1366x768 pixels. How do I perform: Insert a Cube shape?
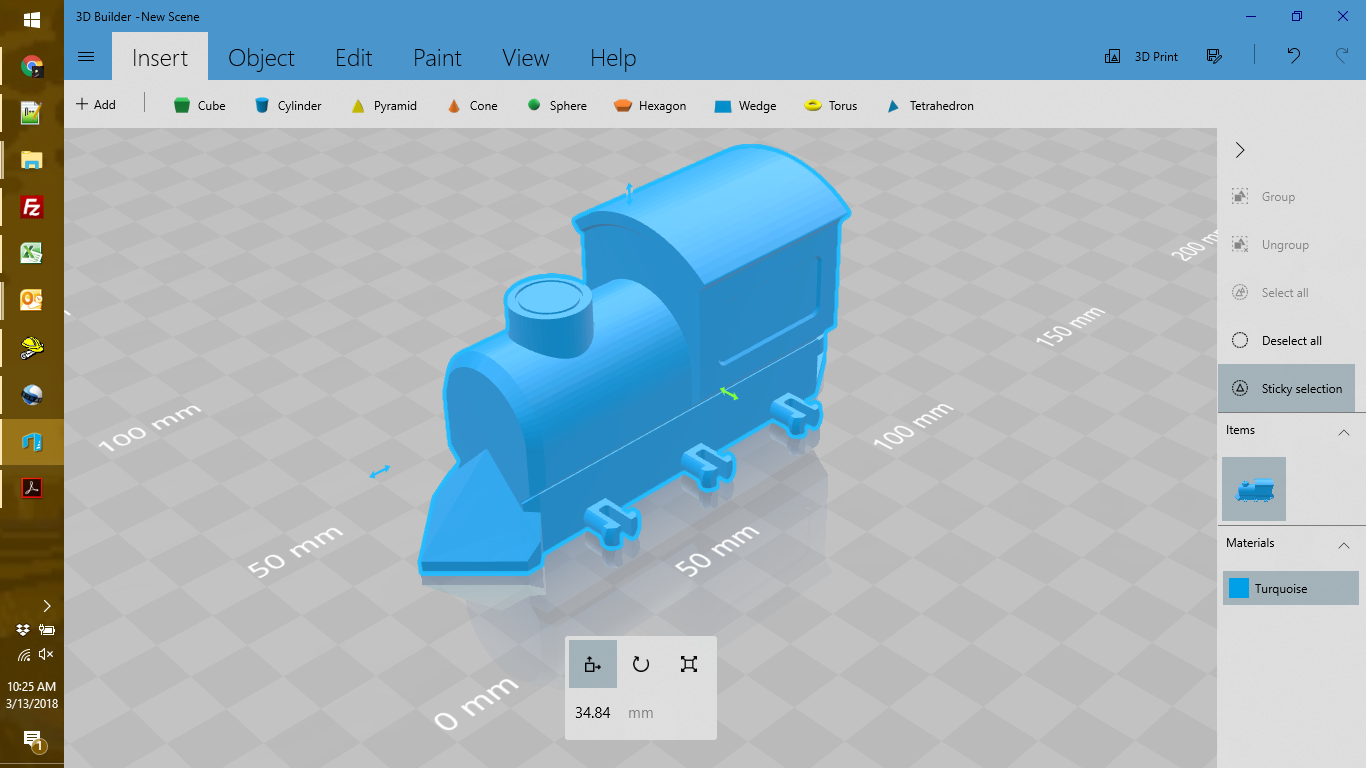pos(199,105)
